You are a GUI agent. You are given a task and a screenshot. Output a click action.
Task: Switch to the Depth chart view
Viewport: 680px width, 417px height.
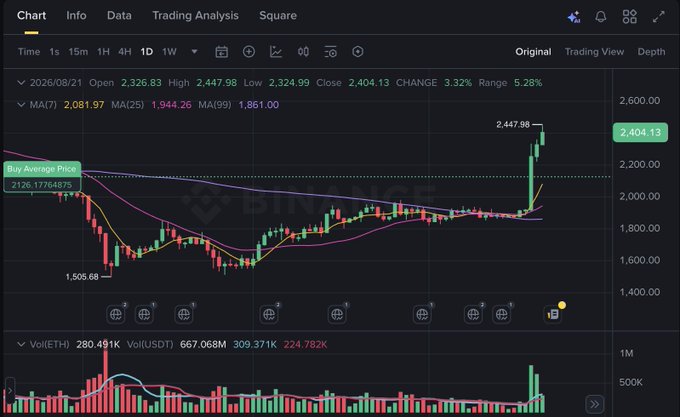pos(651,52)
